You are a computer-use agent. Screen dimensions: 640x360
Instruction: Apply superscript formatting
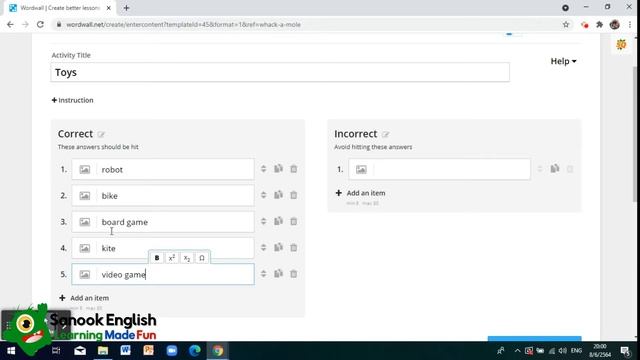(x=172, y=258)
